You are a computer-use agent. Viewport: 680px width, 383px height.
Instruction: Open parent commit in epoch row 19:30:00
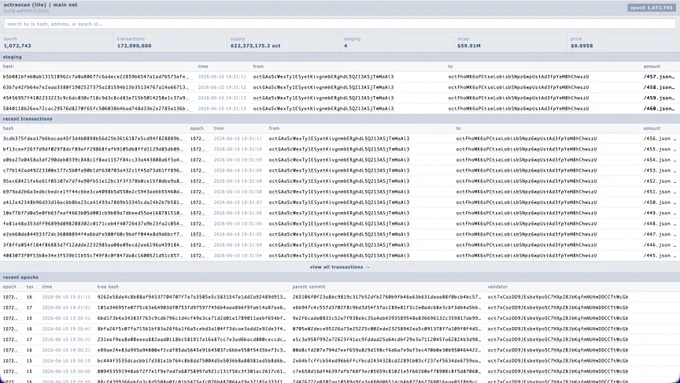pos(387,371)
